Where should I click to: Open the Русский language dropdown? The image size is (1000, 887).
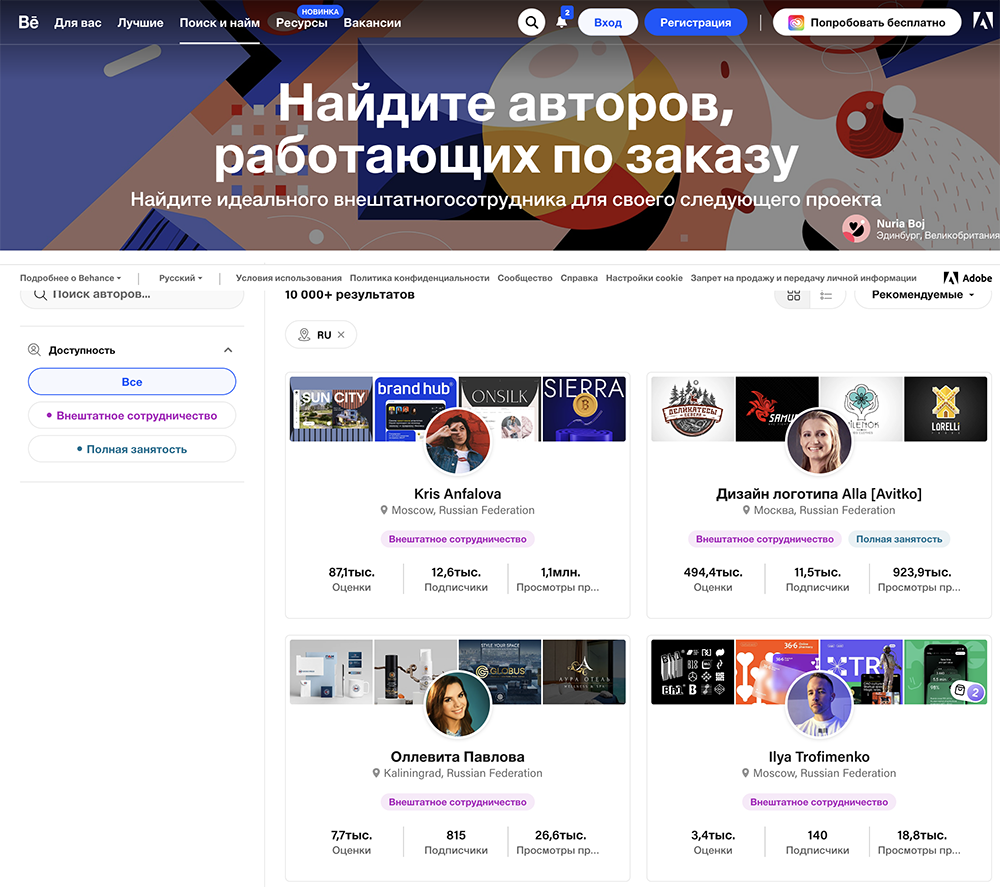coord(180,278)
